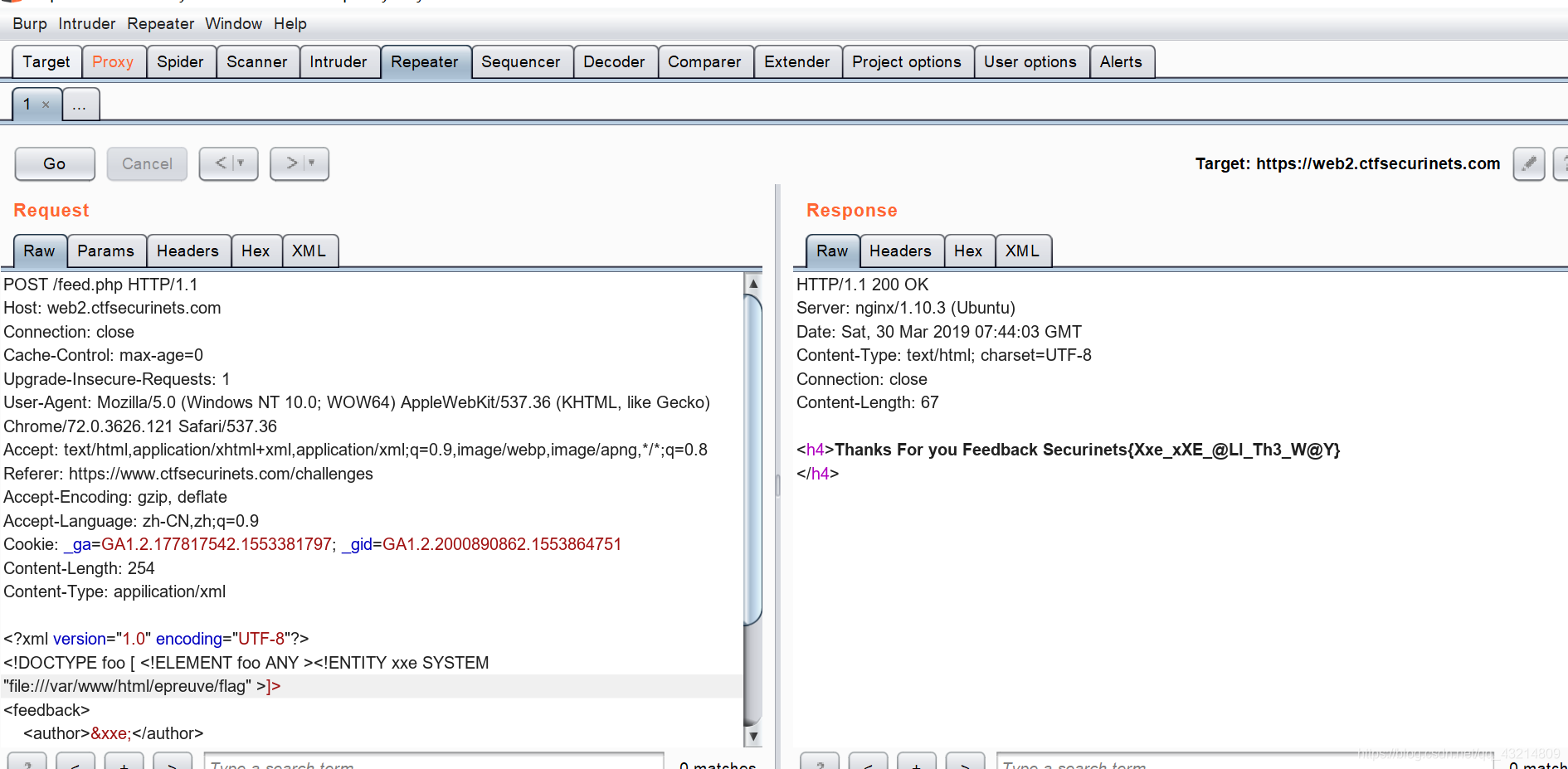The image size is (1568, 769).
Task: Show Request XML view
Action: (309, 251)
